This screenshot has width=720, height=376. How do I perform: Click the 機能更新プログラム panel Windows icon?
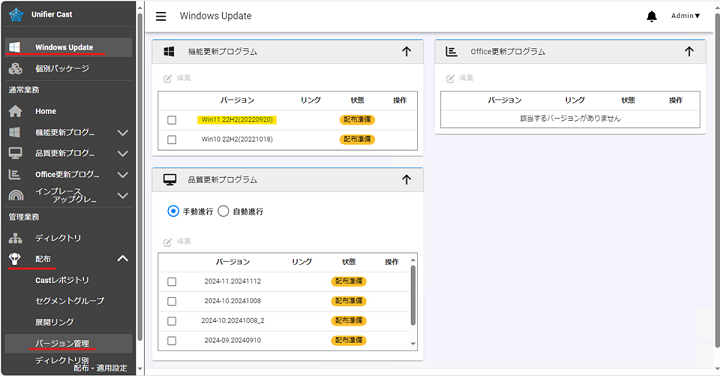(x=169, y=51)
